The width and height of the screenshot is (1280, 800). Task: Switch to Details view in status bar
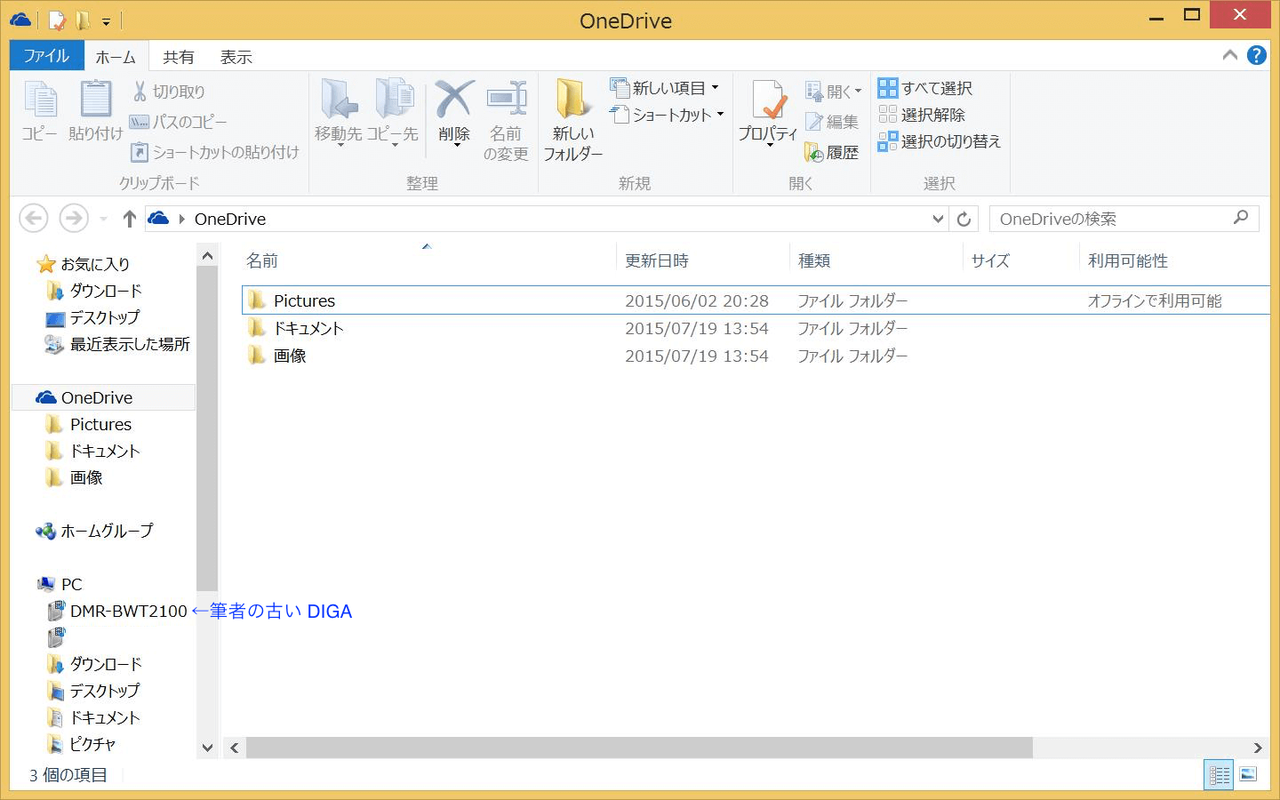[1220, 774]
